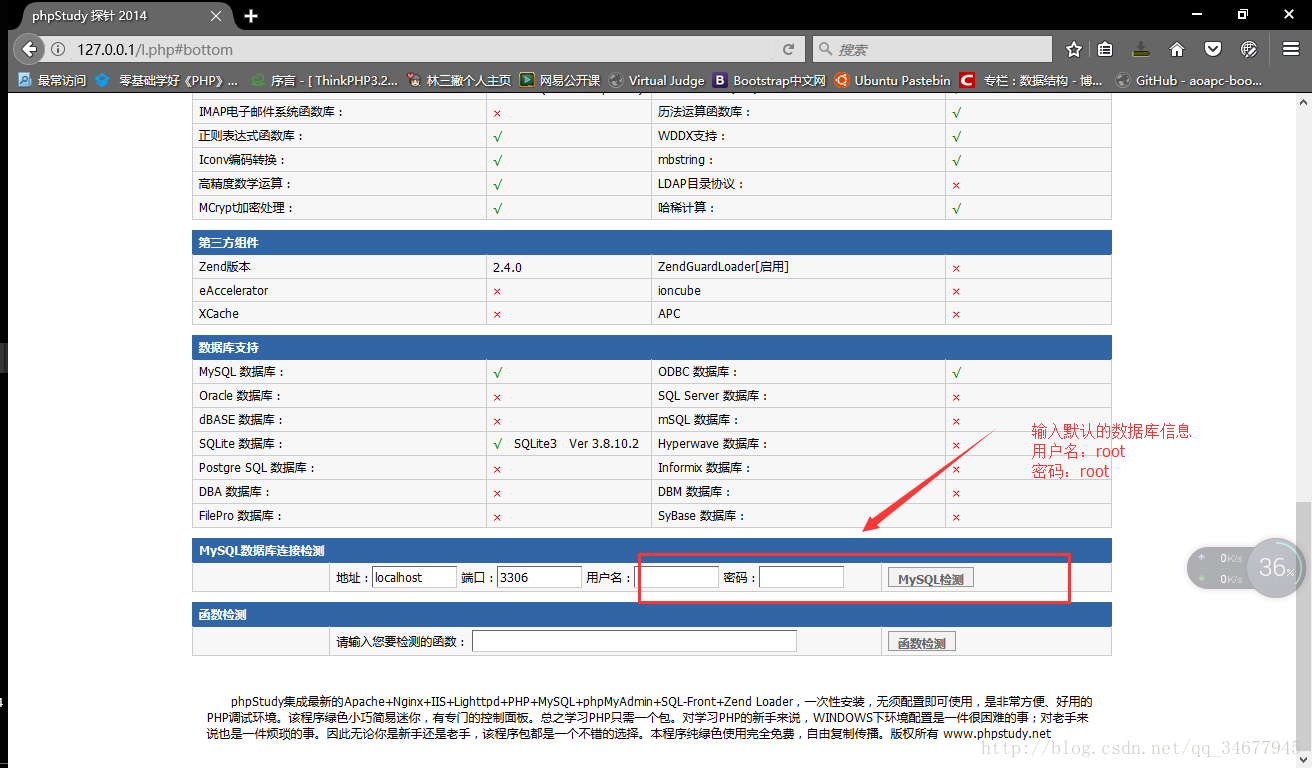The width and height of the screenshot is (1312, 768).
Task: Click the 密码 input field
Action: pos(801,577)
